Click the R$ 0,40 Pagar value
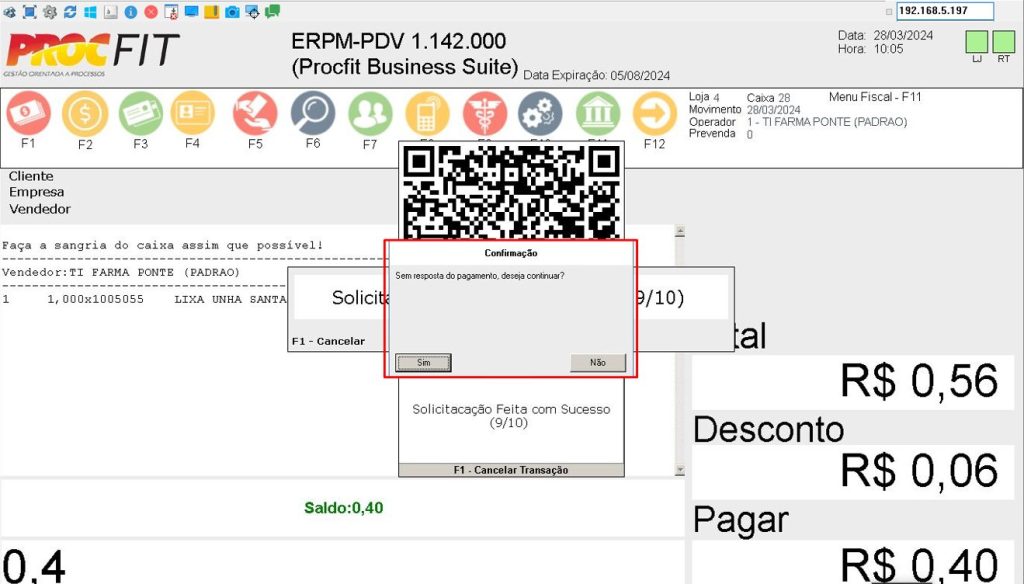1024x584 pixels. coord(920,564)
